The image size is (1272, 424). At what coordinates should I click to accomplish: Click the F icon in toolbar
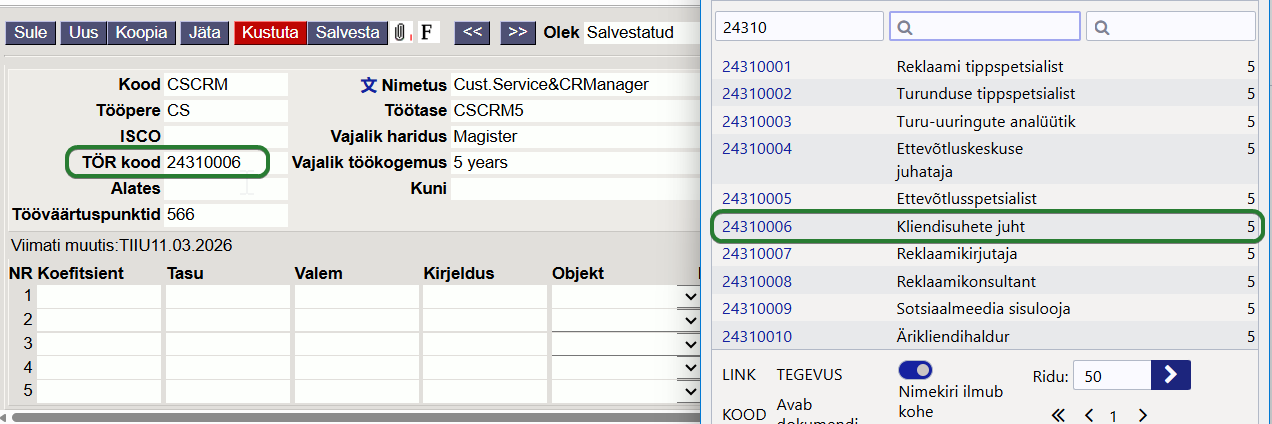click(x=427, y=32)
